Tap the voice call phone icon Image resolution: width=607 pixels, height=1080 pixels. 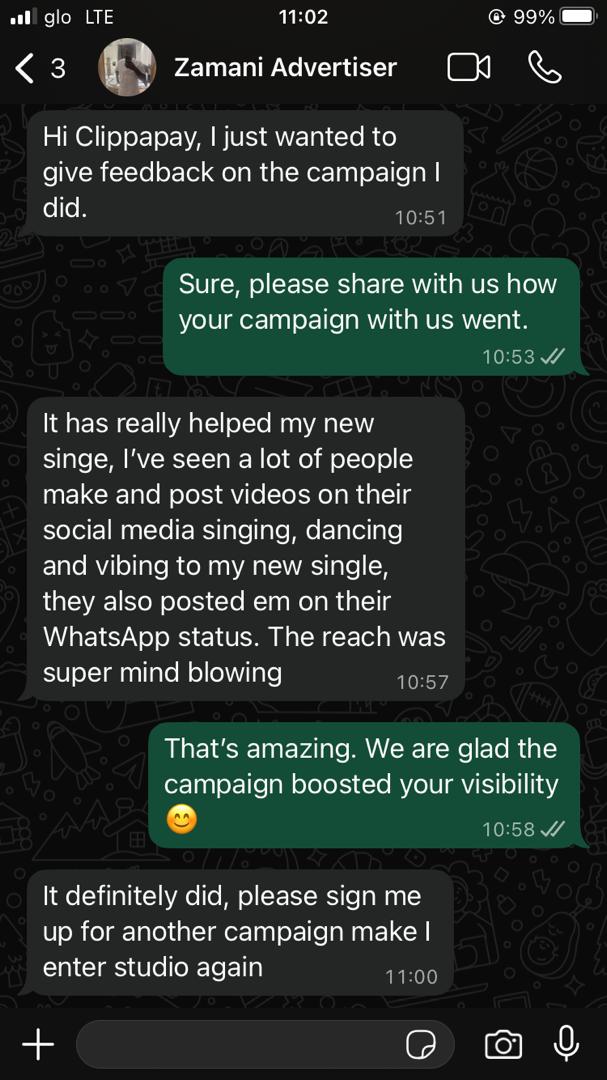pyautogui.click(x=545, y=68)
